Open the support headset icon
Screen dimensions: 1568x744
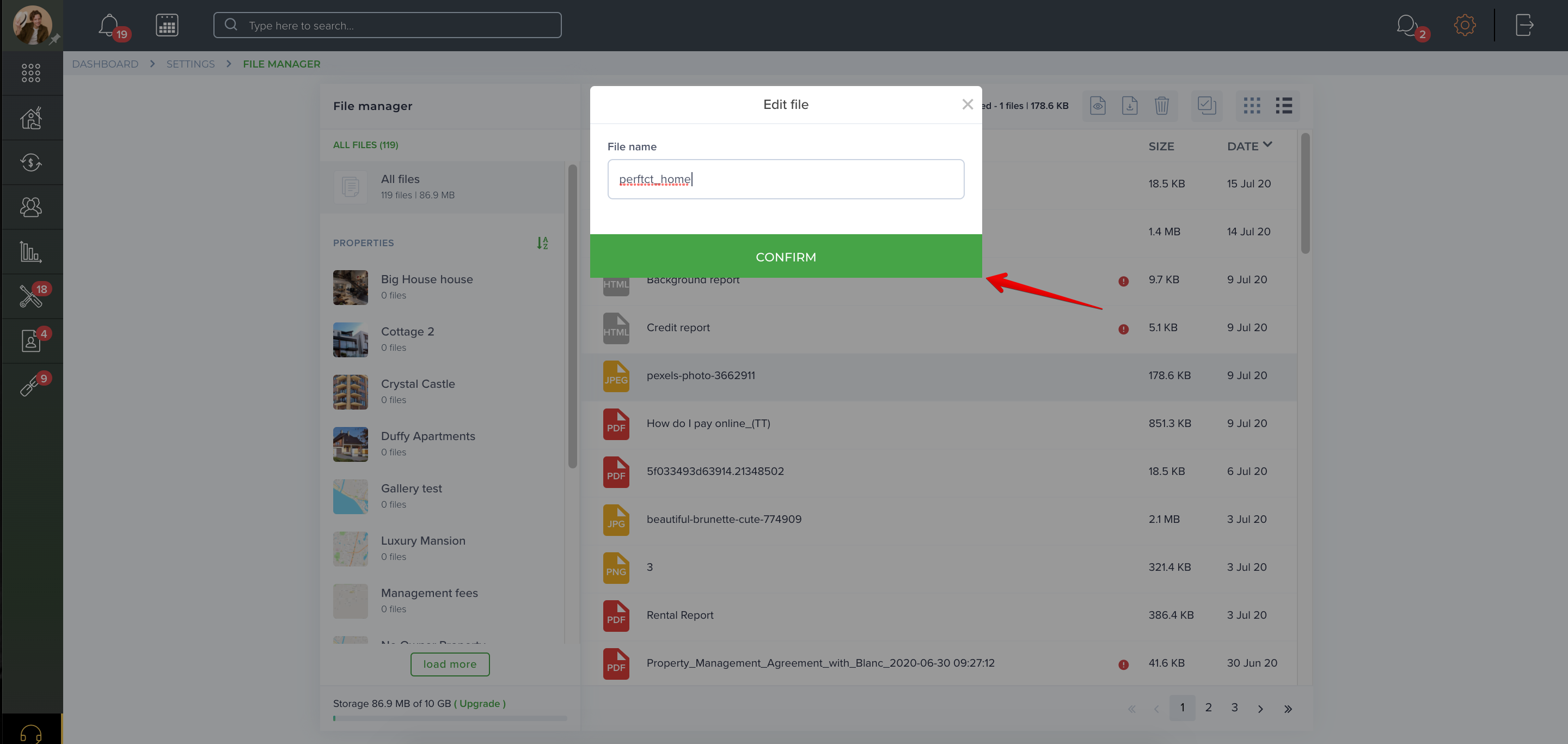(x=31, y=734)
